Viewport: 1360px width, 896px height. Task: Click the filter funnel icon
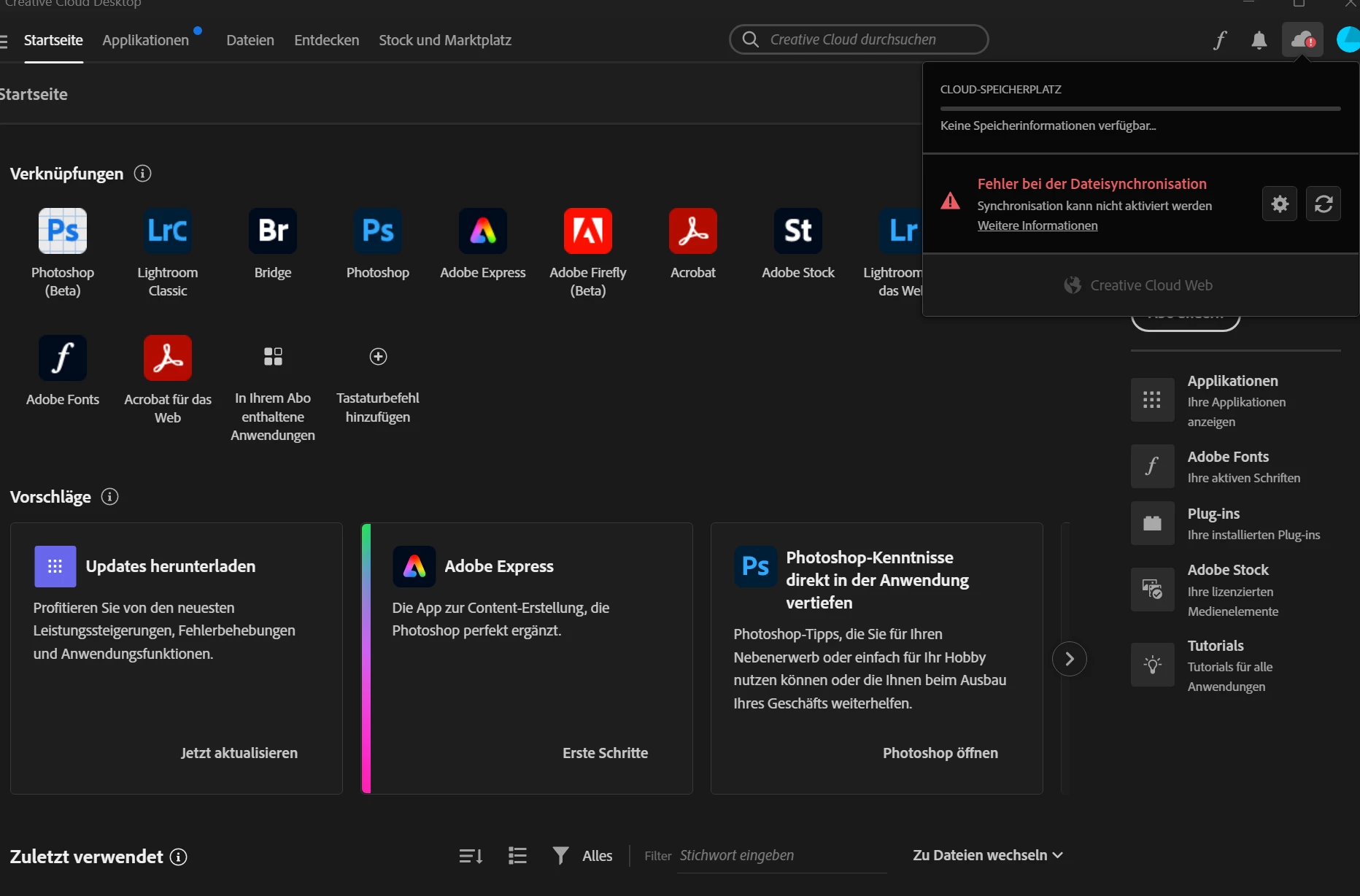pos(560,855)
